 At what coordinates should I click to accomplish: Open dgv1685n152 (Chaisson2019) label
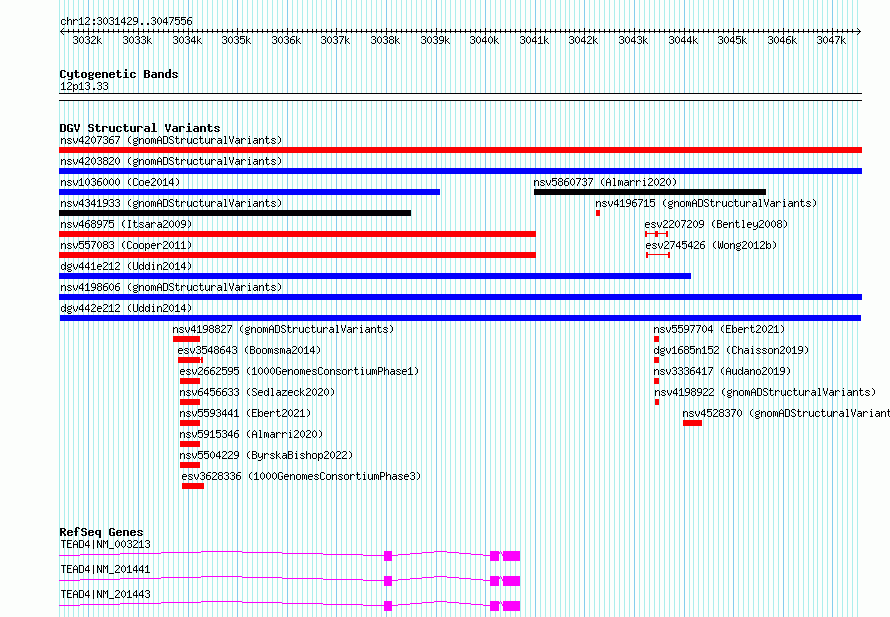coord(731,350)
